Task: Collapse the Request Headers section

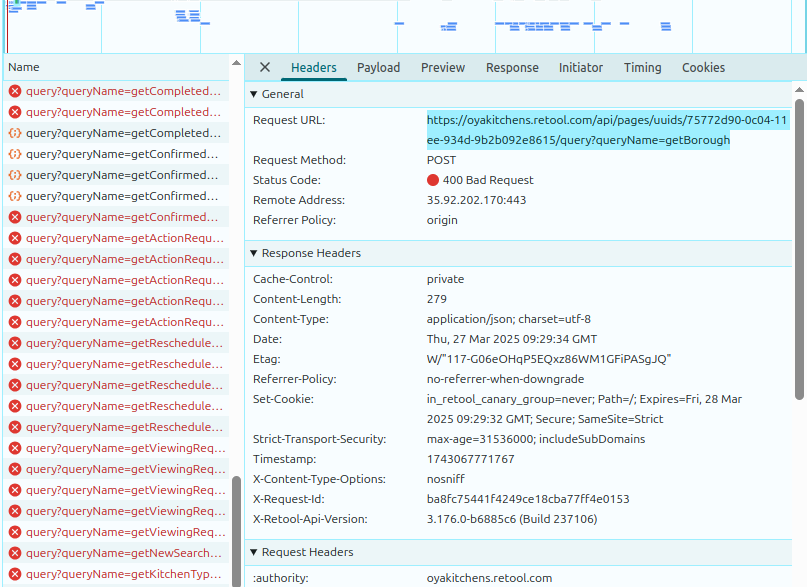Action: [x=254, y=552]
